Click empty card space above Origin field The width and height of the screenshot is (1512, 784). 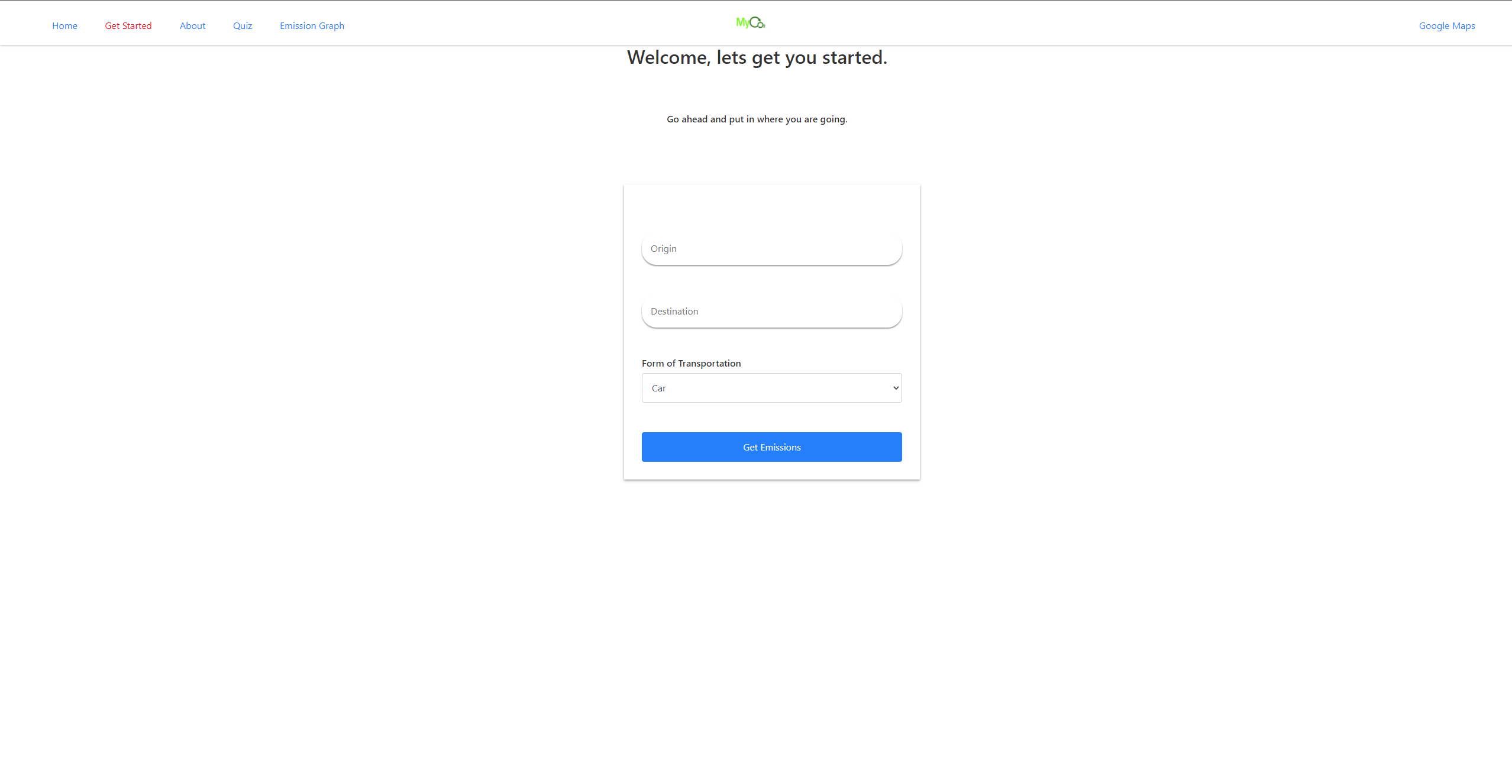click(771, 208)
